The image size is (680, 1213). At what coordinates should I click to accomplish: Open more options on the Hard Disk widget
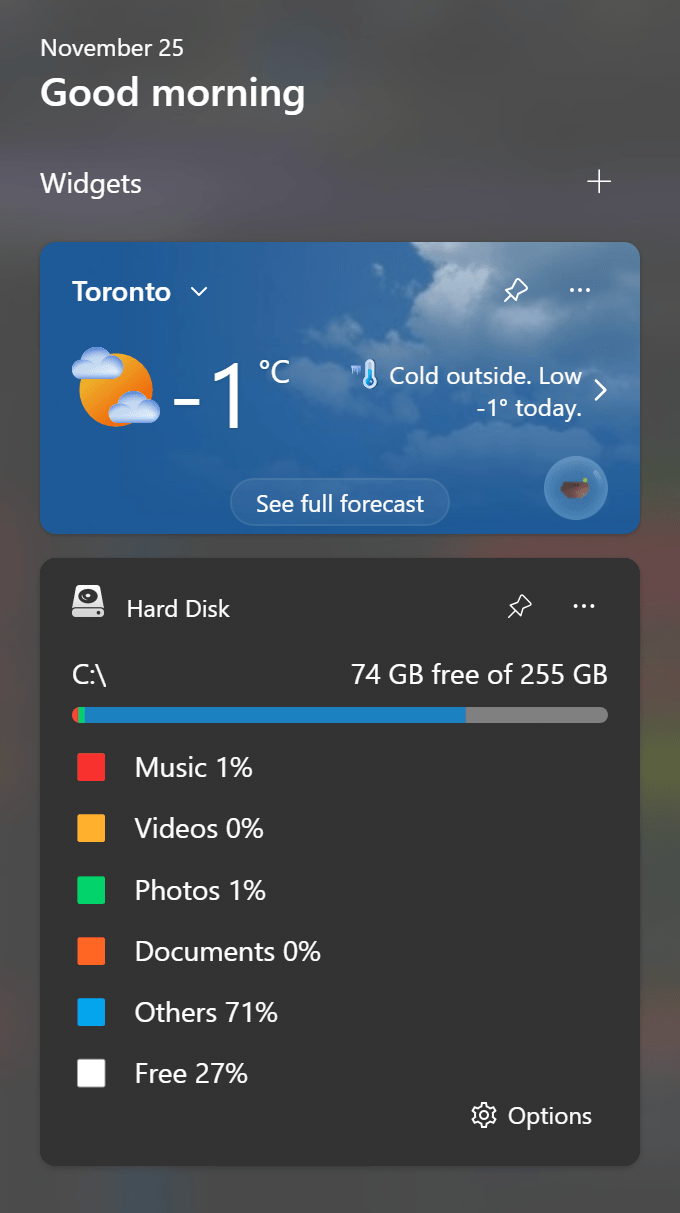584,606
